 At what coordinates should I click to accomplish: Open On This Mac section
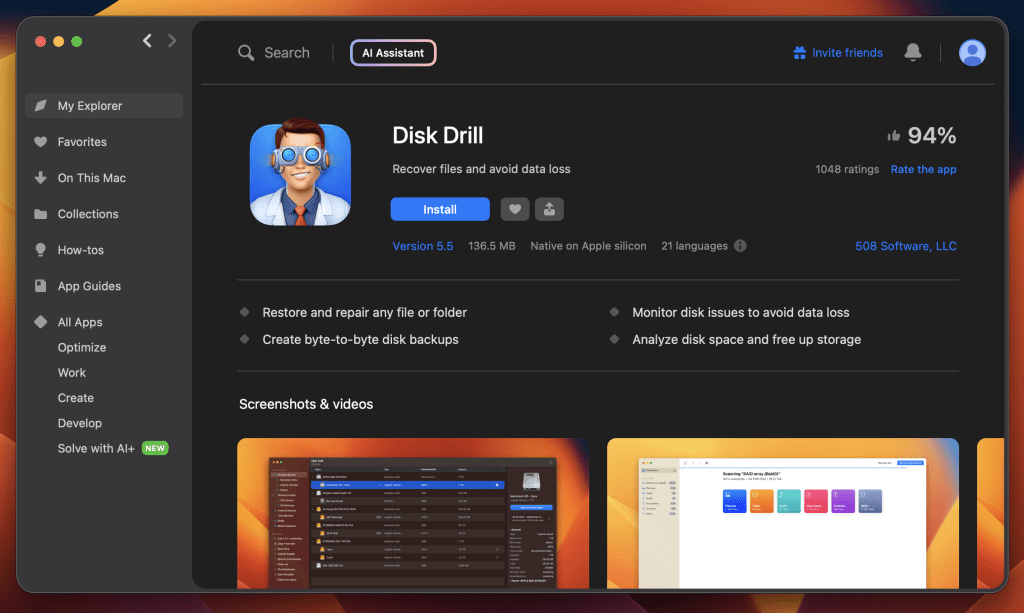click(x=91, y=178)
